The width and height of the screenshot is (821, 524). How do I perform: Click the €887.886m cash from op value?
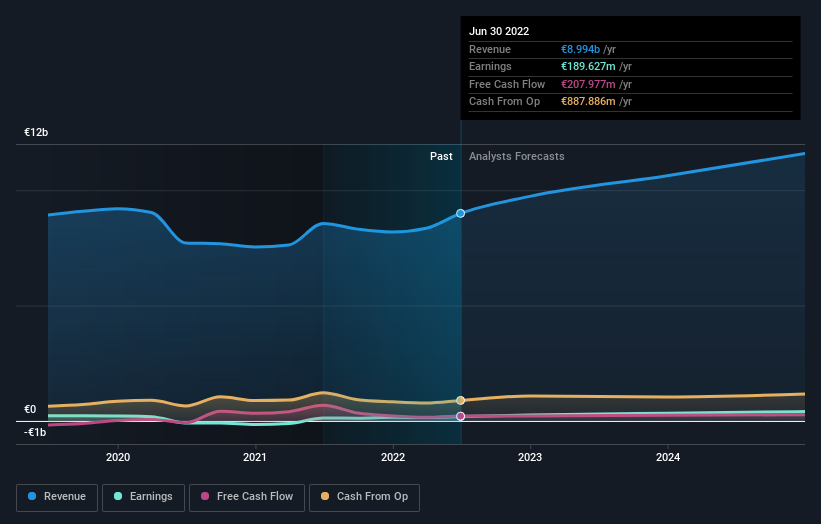point(589,102)
